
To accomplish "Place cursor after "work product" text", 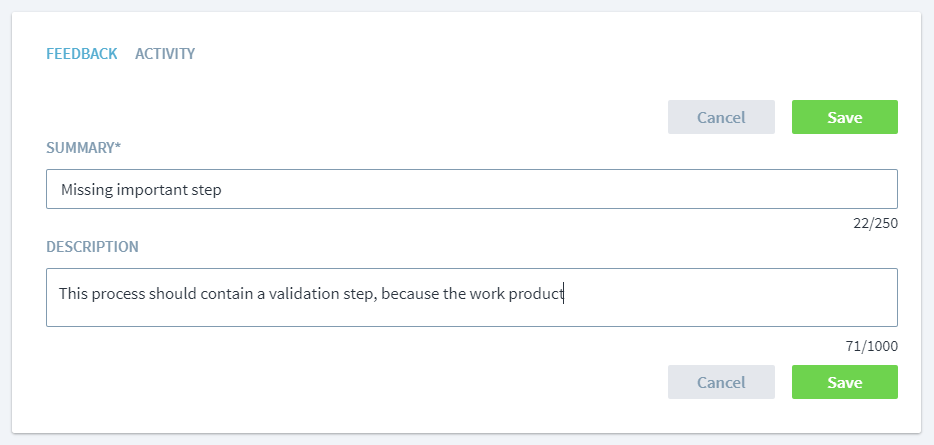I will click(565, 294).
